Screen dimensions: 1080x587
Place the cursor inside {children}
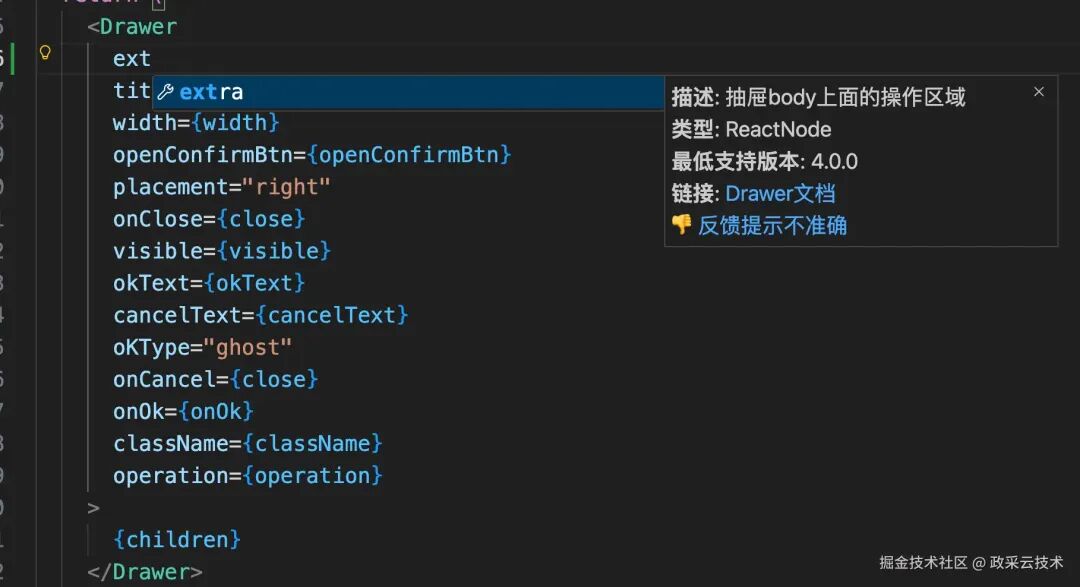178,539
